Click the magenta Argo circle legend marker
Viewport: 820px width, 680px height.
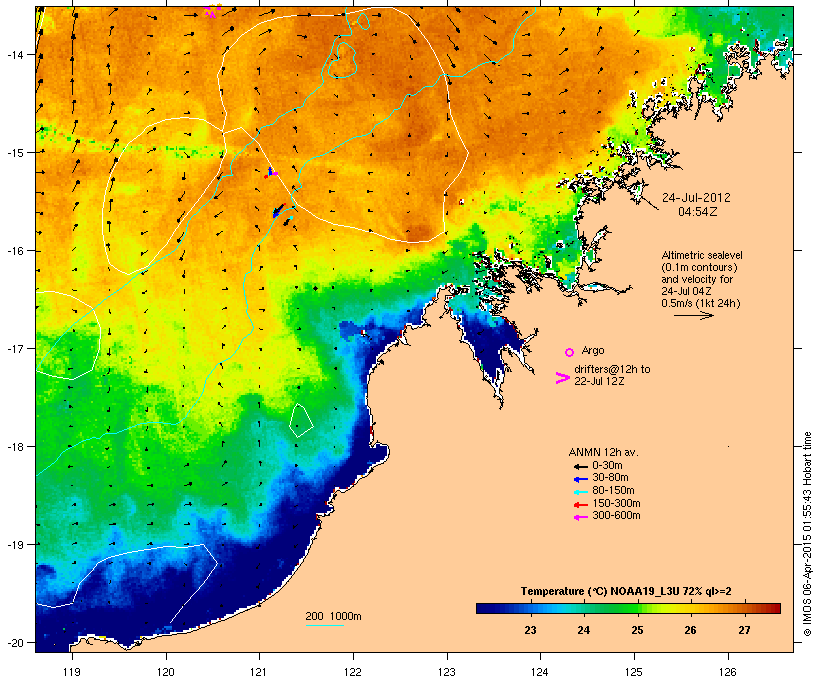(570, 352)
